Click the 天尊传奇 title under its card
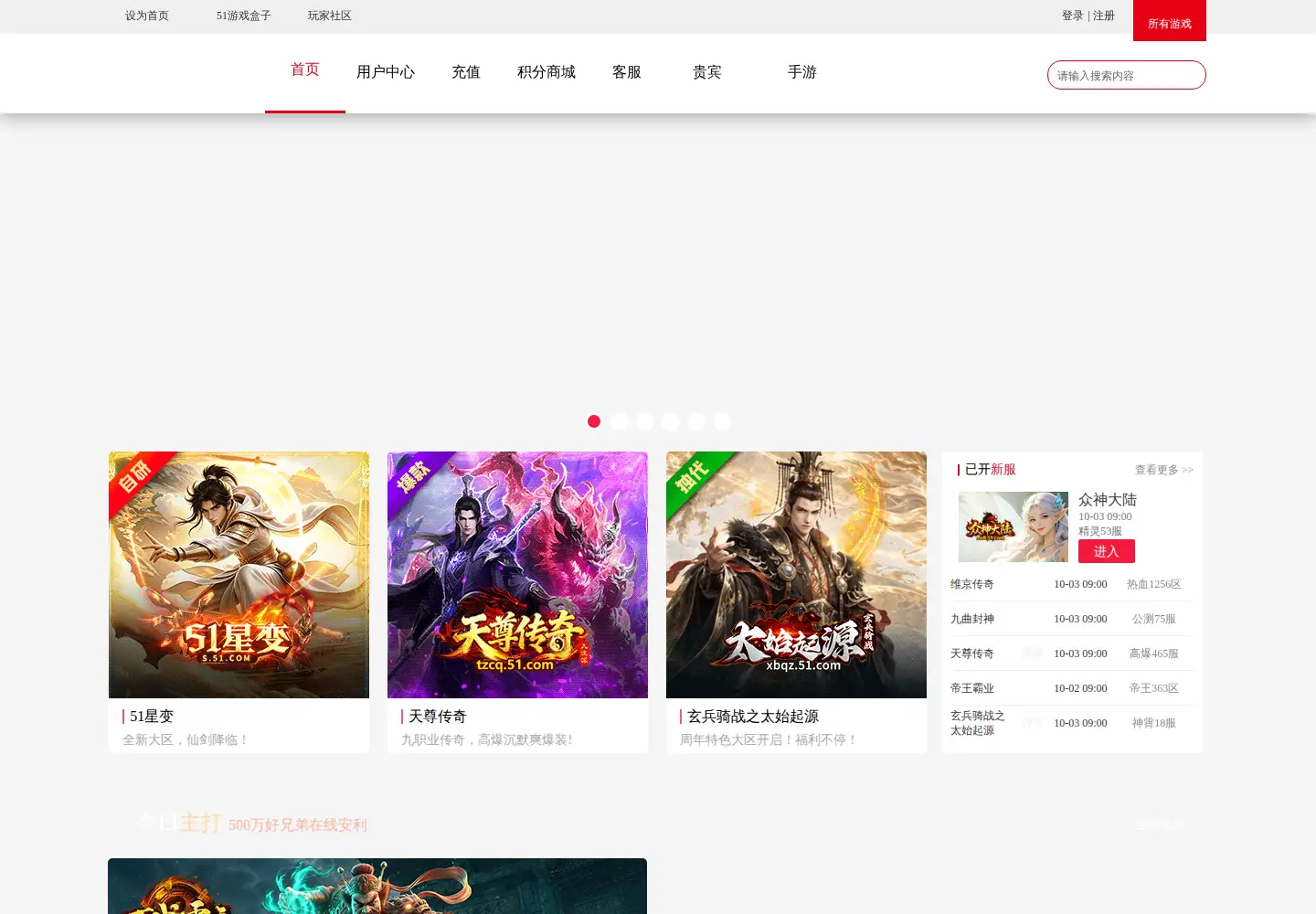This screenshot has height=914, width=1316. coord(438,717)
